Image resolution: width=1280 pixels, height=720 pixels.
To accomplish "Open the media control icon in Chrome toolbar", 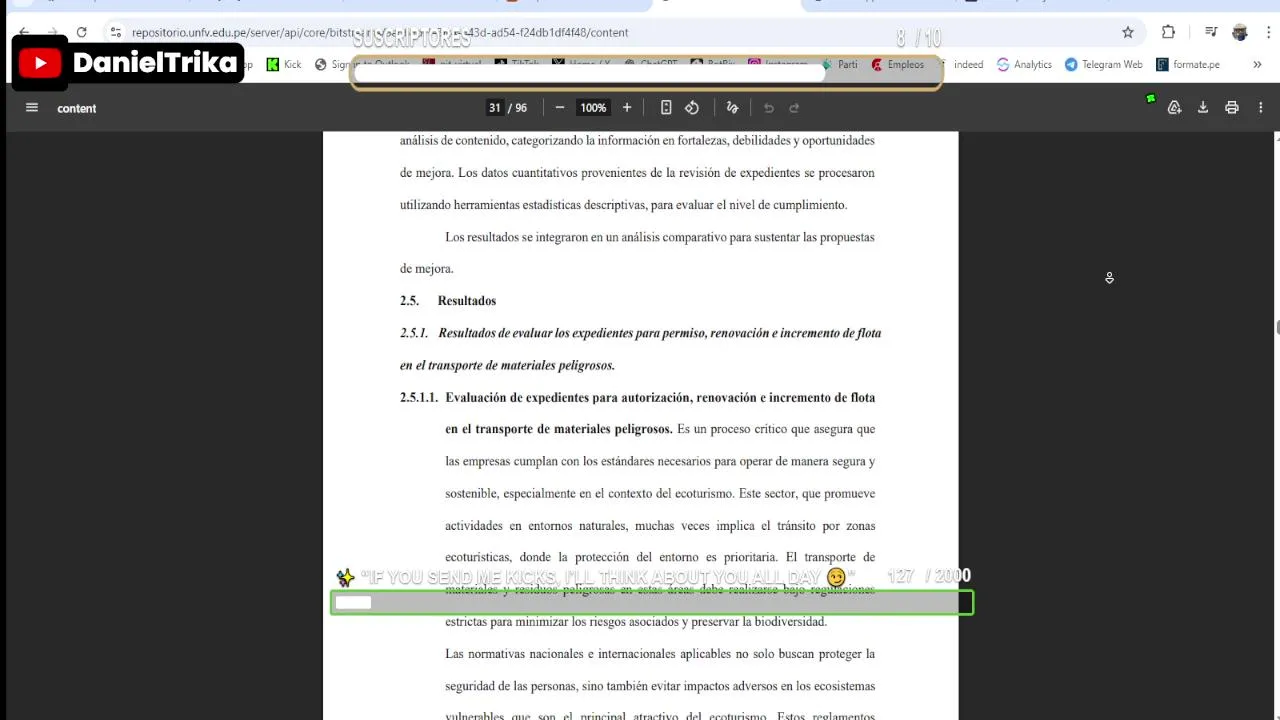I will point(1211,32).
